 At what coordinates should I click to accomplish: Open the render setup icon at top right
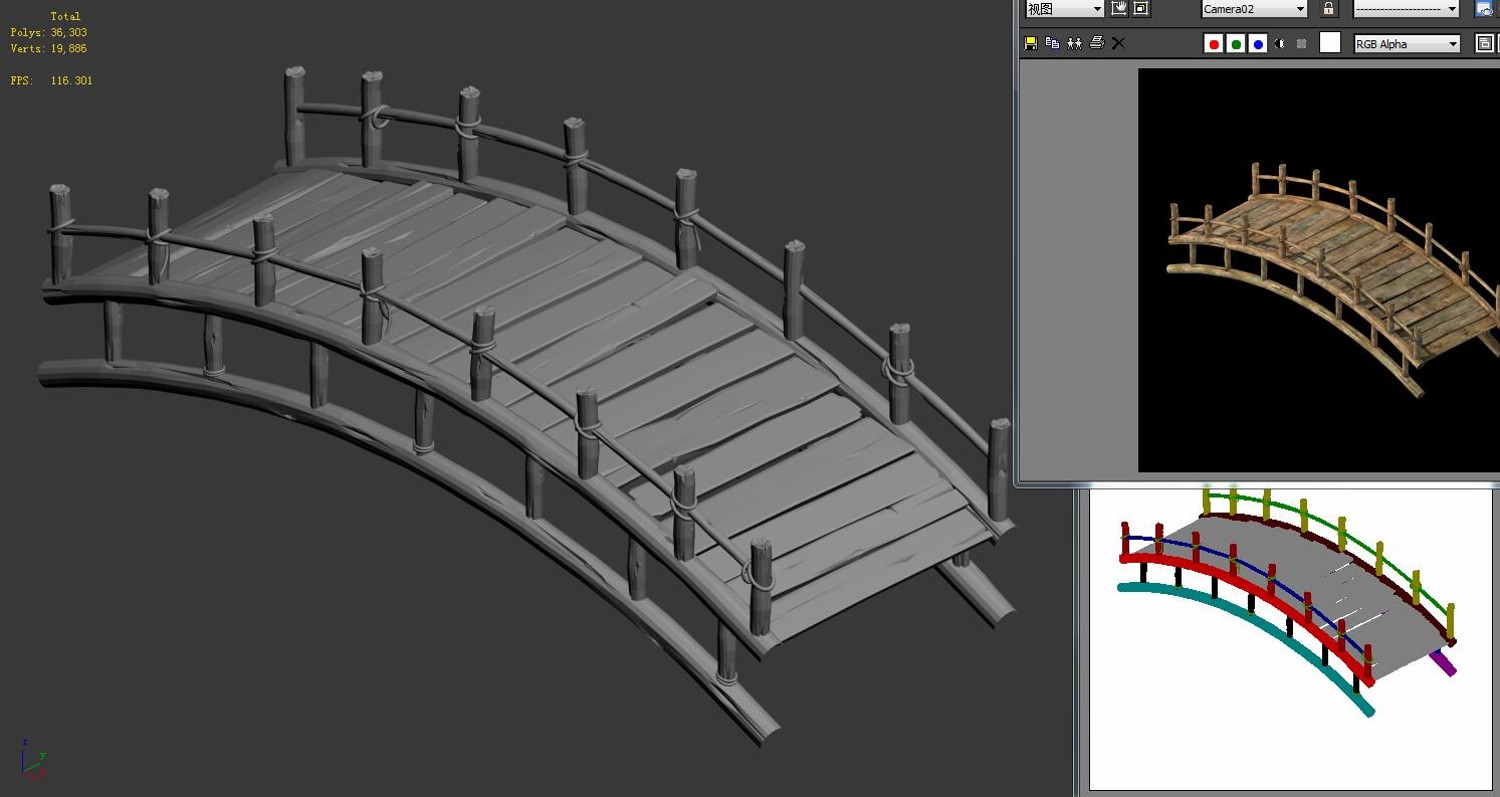point(1484,9)
